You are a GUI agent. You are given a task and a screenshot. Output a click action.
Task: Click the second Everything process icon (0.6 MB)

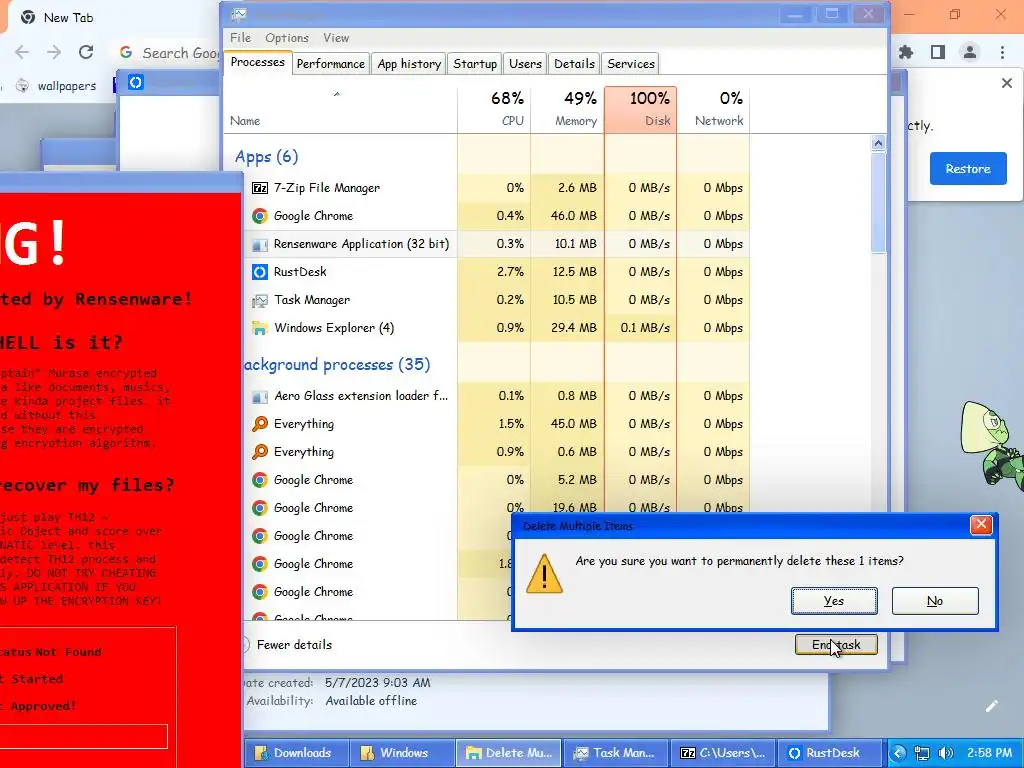pyautogui.click(x=260, y=452)
